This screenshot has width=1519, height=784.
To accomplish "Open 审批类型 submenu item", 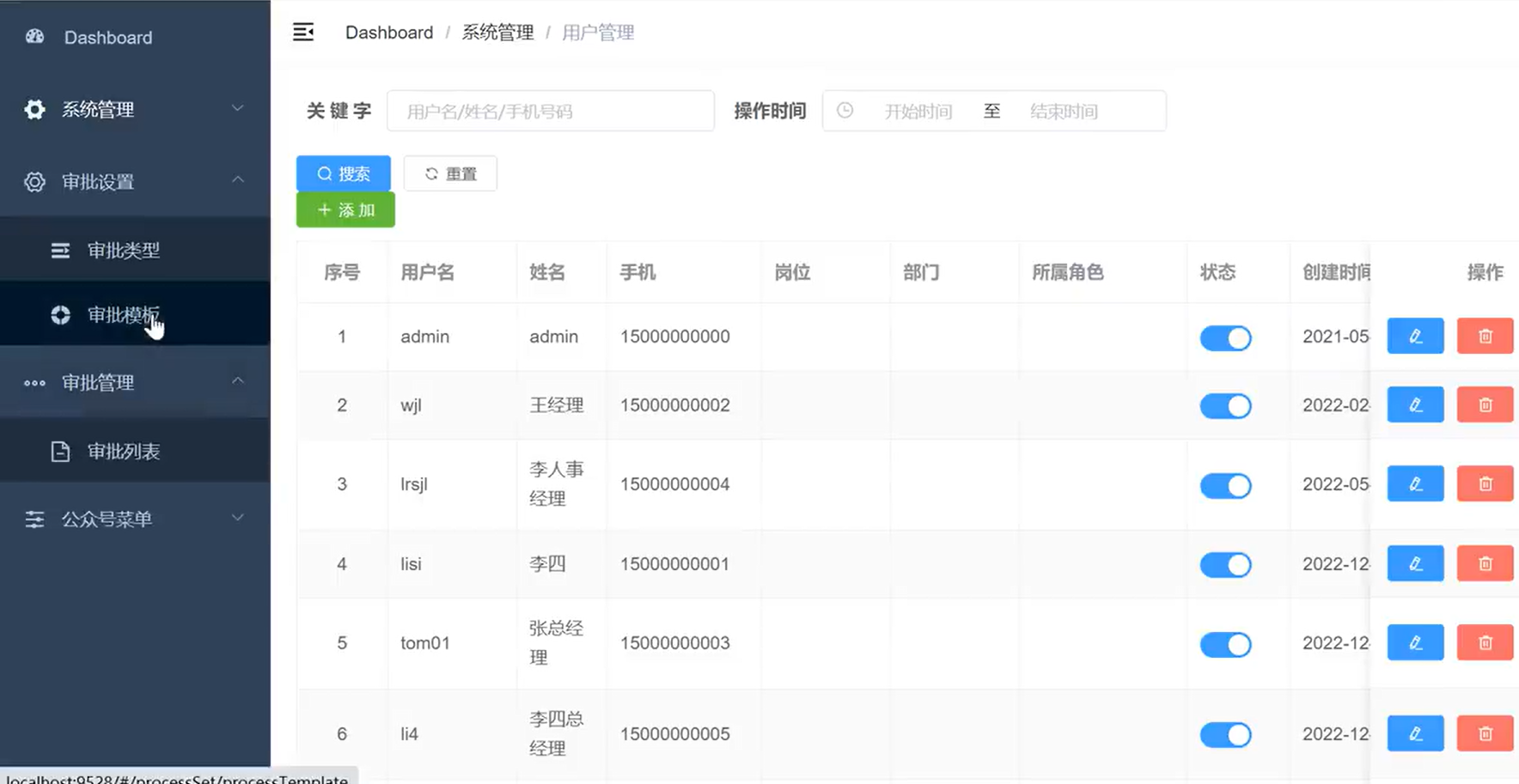I will (135, 250).
